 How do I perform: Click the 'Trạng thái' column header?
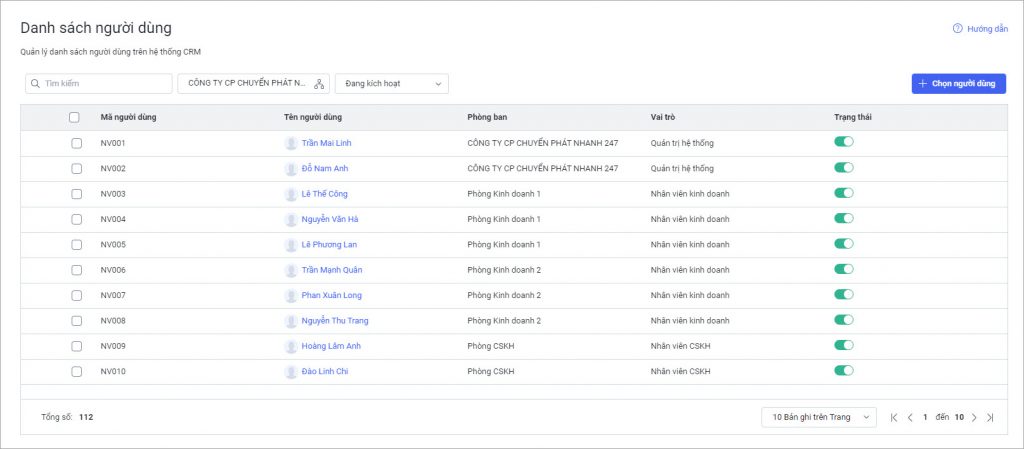(853, 117)
